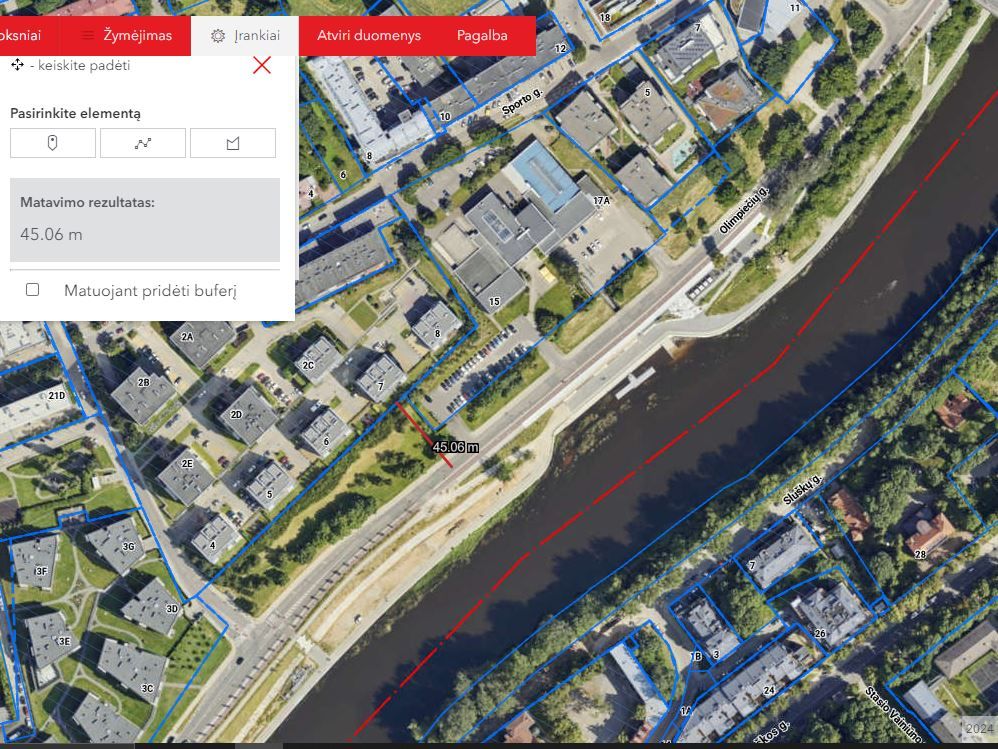Screen dimensions: 998x749
Task: Select the point marker measurement tool
Action: click(53, 143)
